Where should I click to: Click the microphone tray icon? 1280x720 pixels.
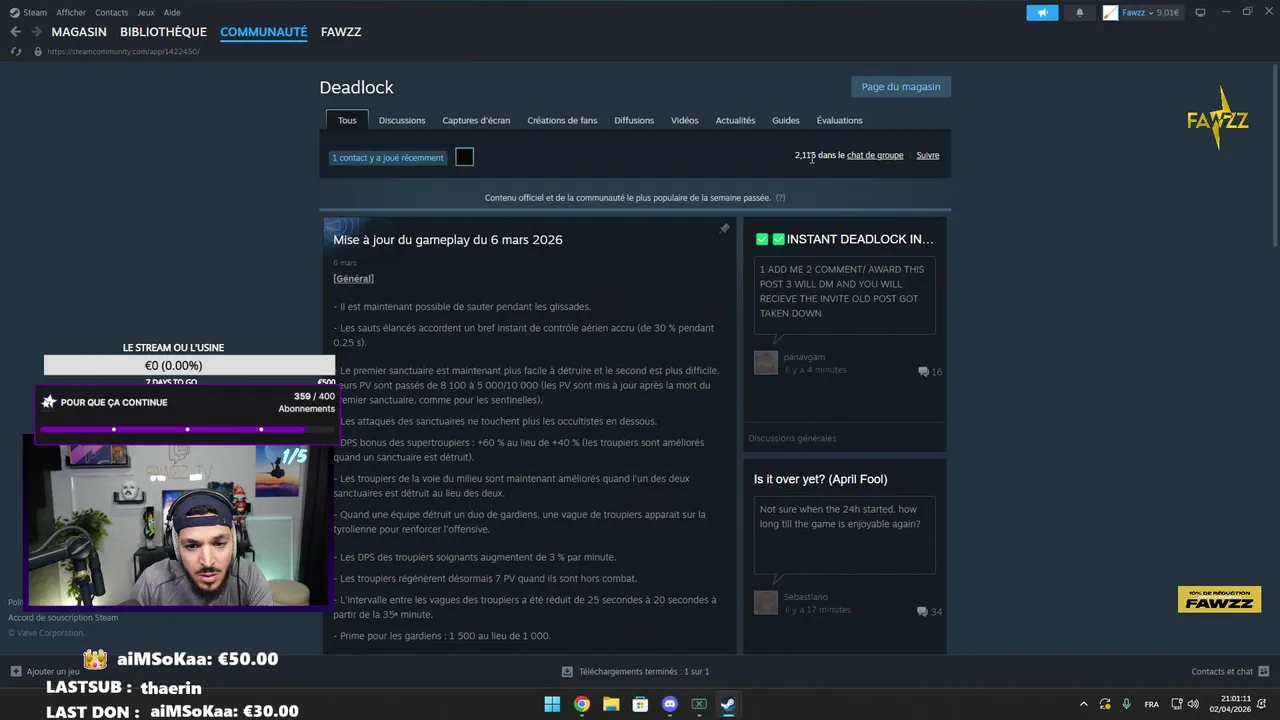tap(1127, 704)
